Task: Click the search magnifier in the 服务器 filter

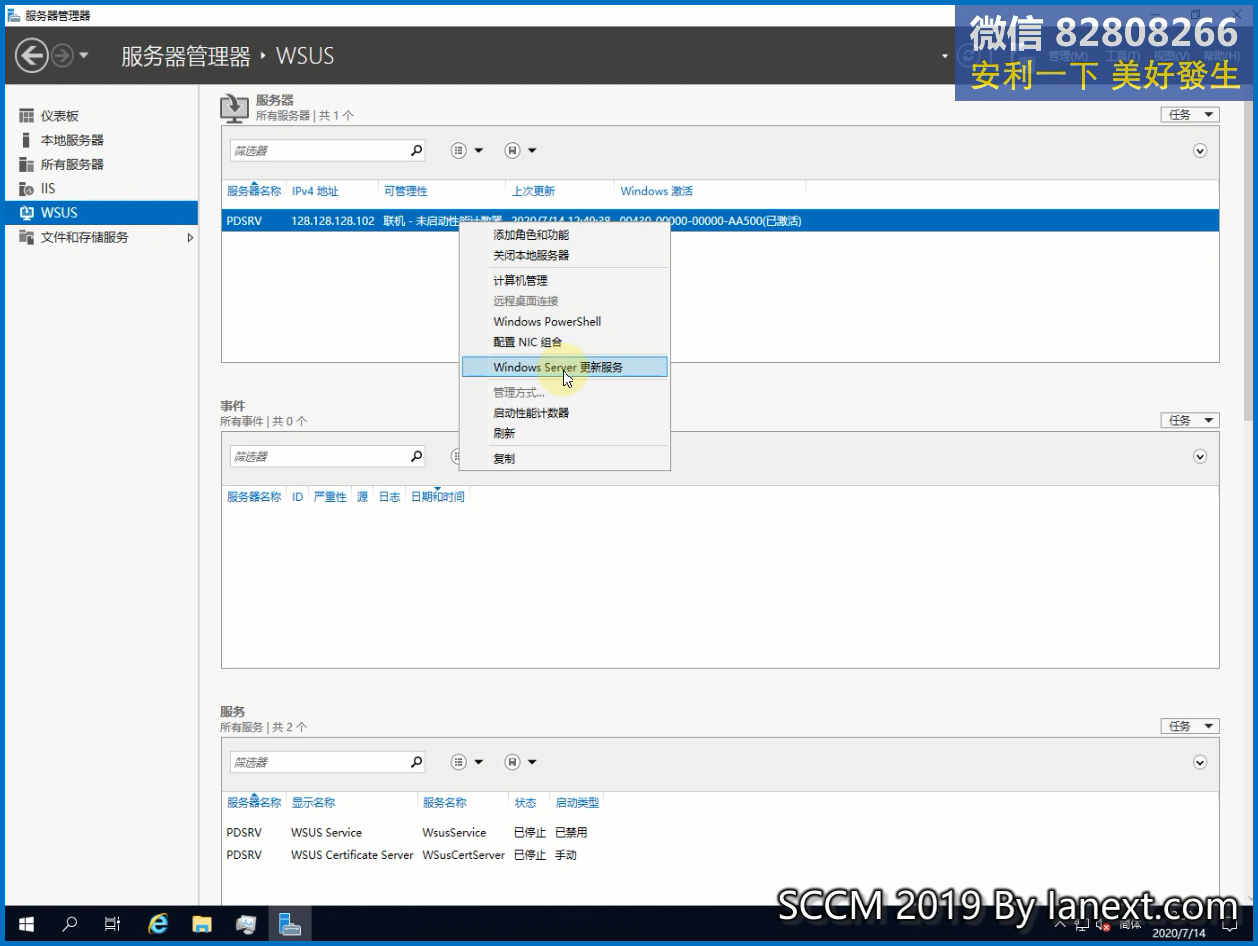Action: [416, 150]
